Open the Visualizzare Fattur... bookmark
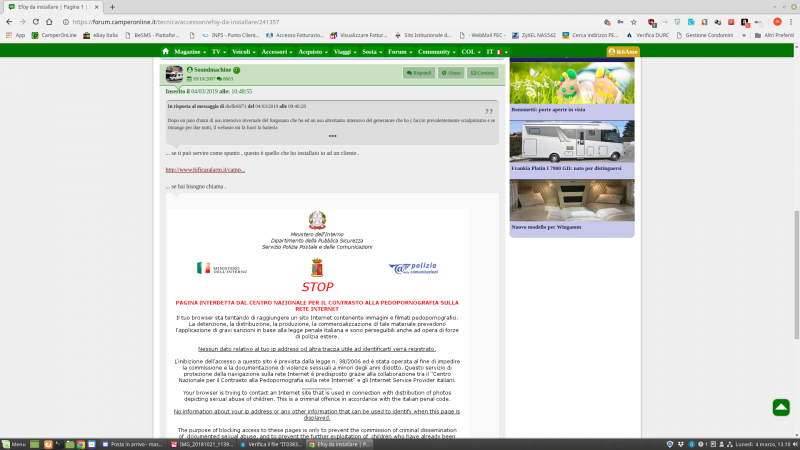 point(359,35)
